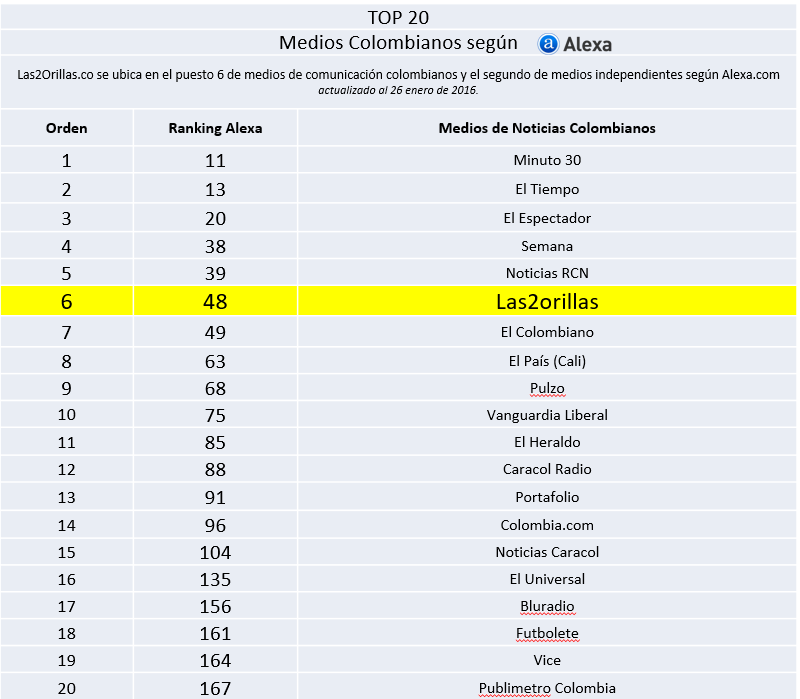Viewport: 800px width, 699px height.
Task: Click the Minuto 30 cell
Action: coord(547,160)
